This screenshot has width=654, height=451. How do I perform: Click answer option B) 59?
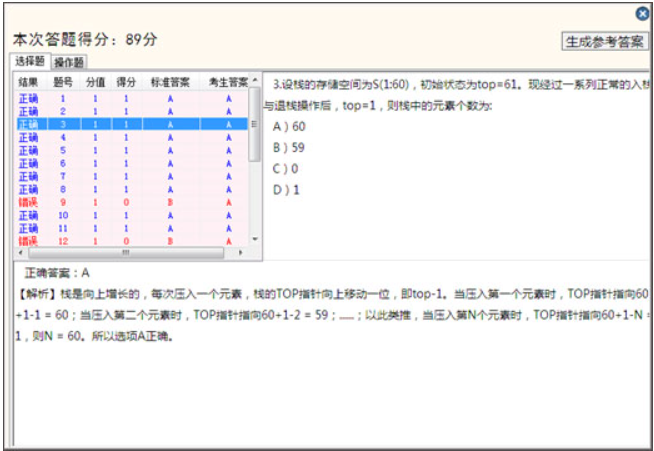click(x=289, y=148)
